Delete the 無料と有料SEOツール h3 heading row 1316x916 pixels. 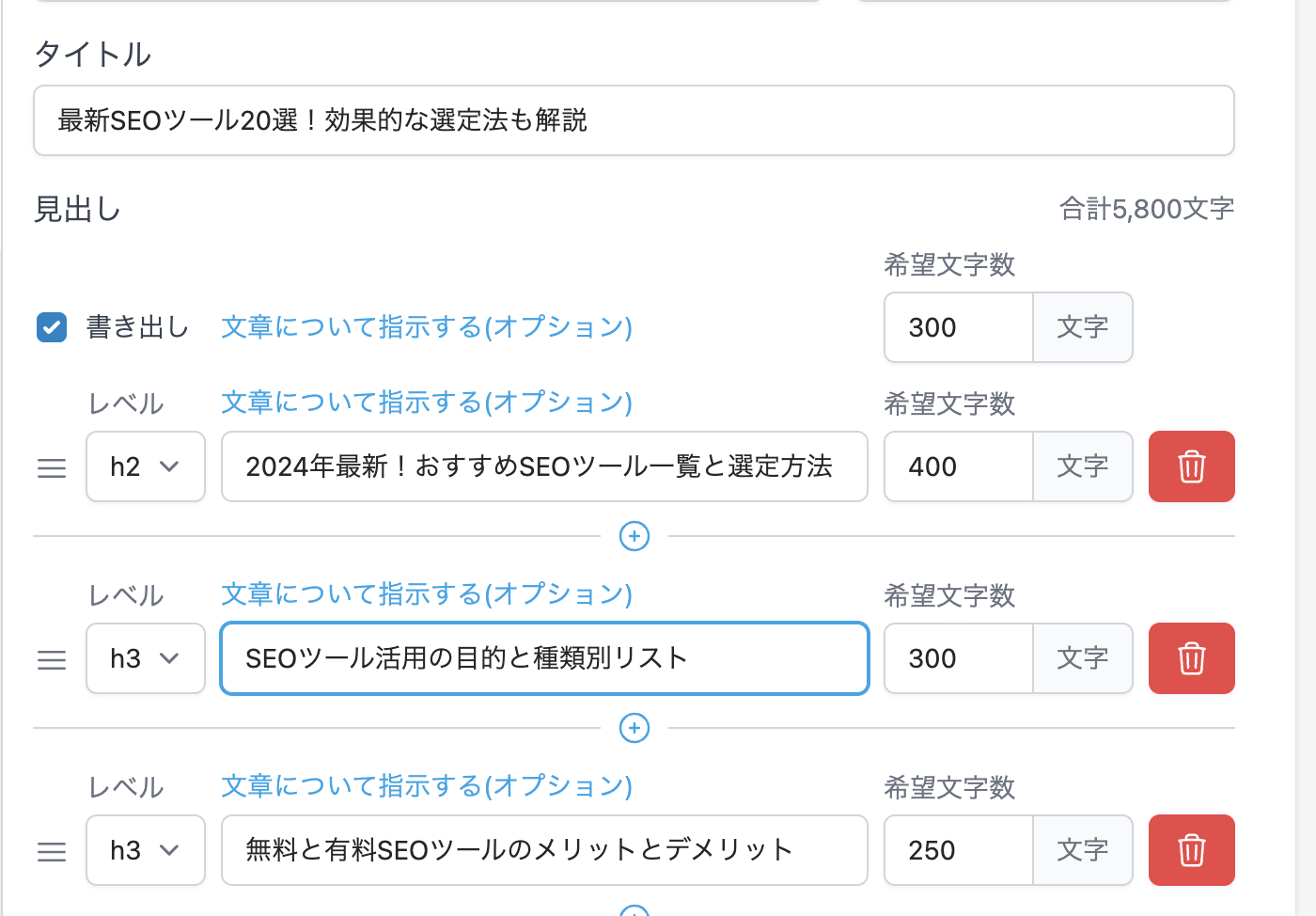click(x=1191, y=850)
